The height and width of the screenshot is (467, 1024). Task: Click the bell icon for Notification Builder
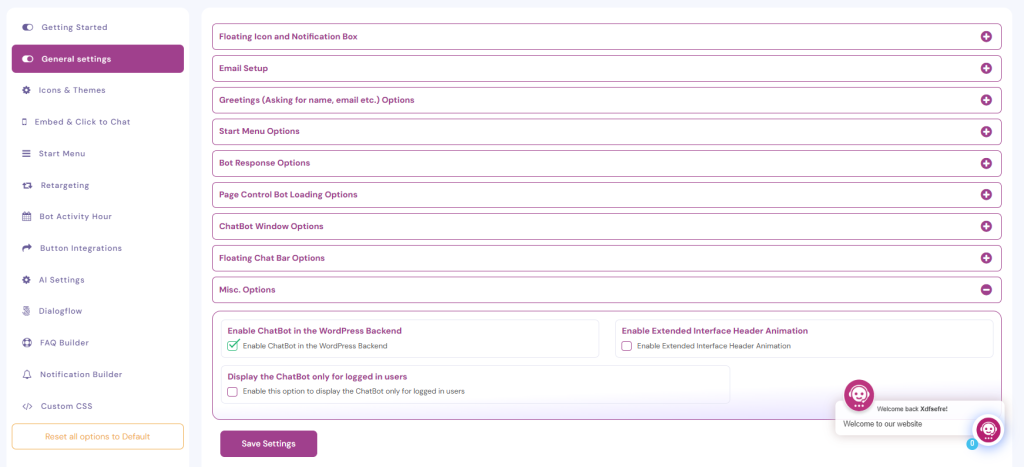[27, 374]
